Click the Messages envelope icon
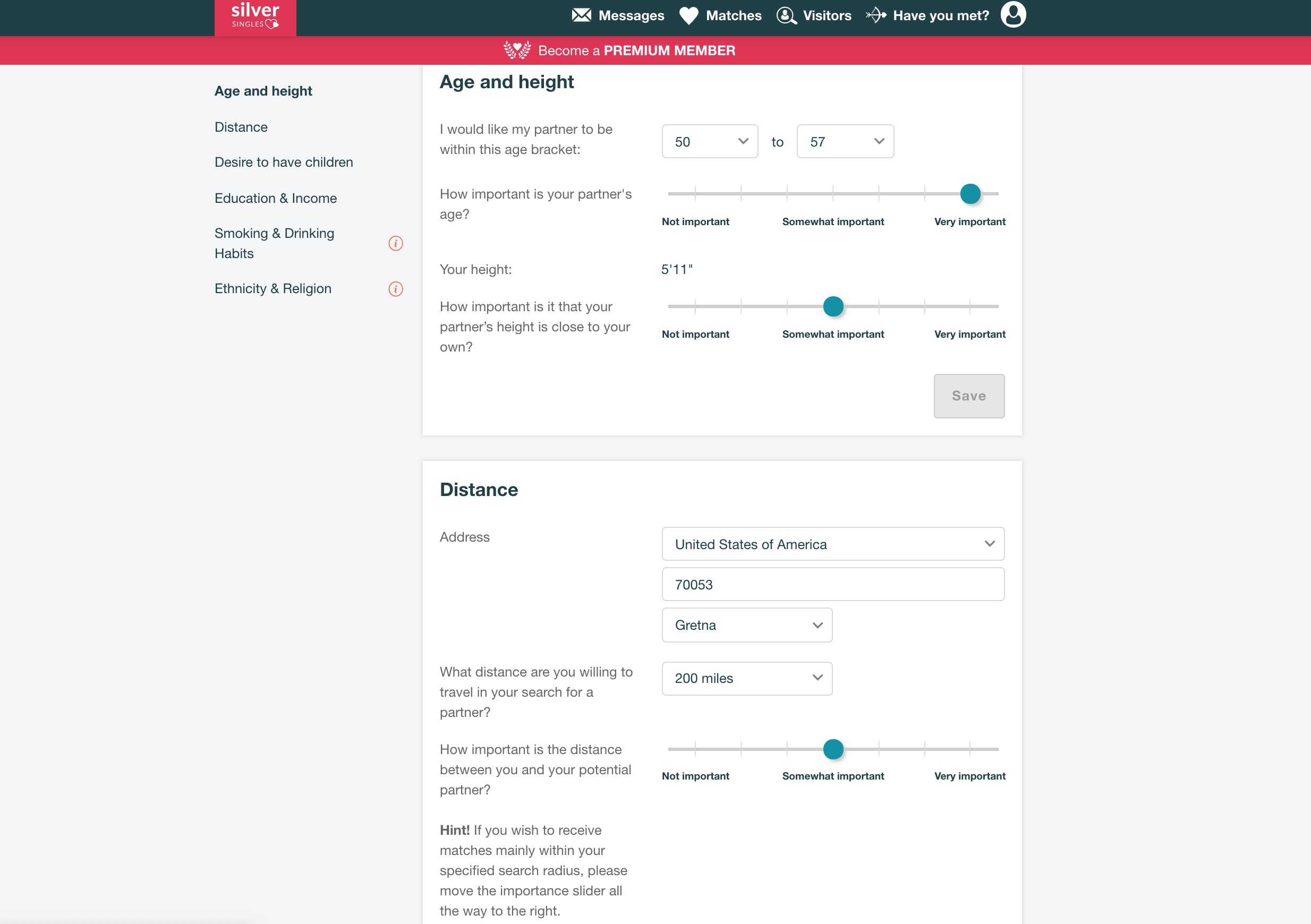1311x924 pixels. [581, 15]
